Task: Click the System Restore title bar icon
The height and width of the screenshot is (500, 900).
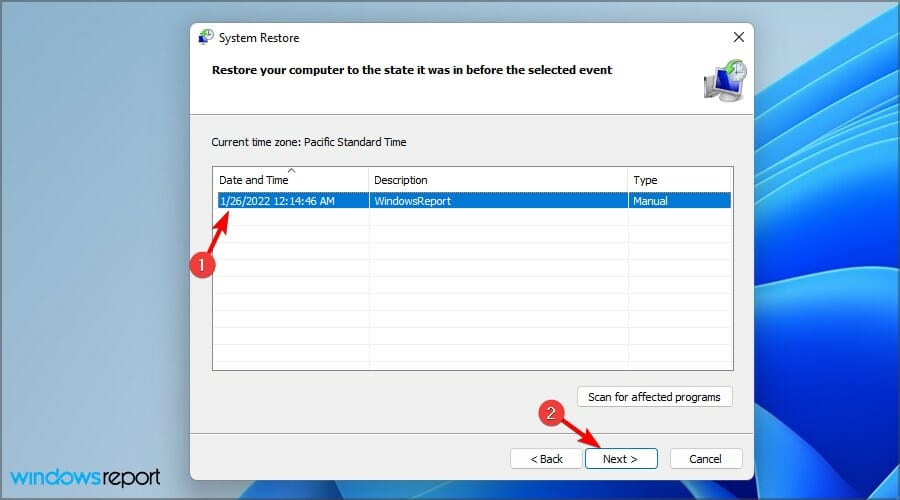Action: 205,37
